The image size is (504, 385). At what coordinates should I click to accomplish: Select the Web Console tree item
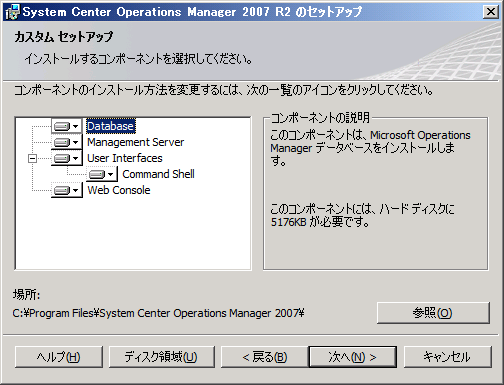click(x=119, y=190)
